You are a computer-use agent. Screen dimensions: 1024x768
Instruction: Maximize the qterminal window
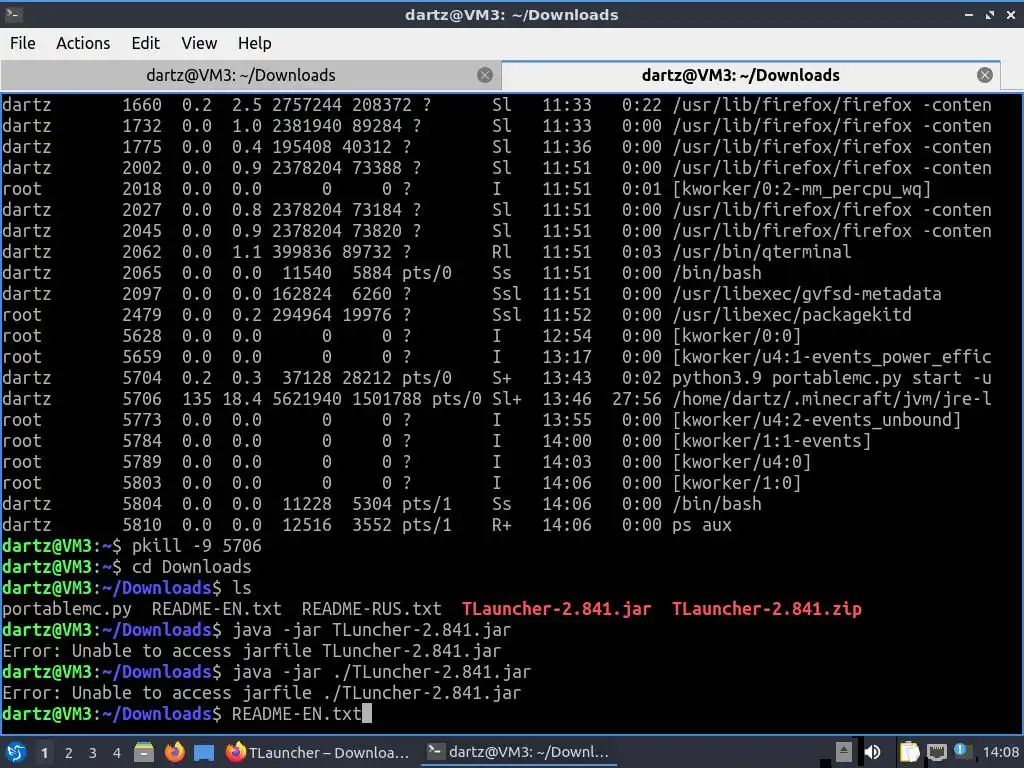pos(990,14)
